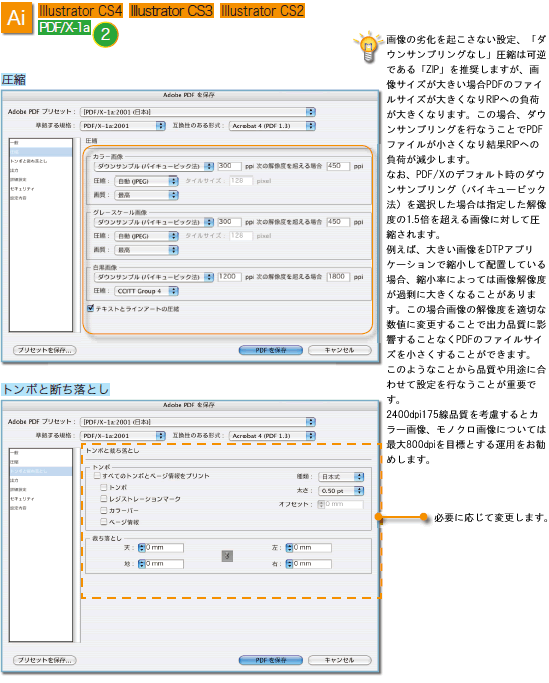The height and width of the screenshot is (683, 549).
Task: Click キャンセル in the 圧縮 dialog
Action: click(340, 350)
